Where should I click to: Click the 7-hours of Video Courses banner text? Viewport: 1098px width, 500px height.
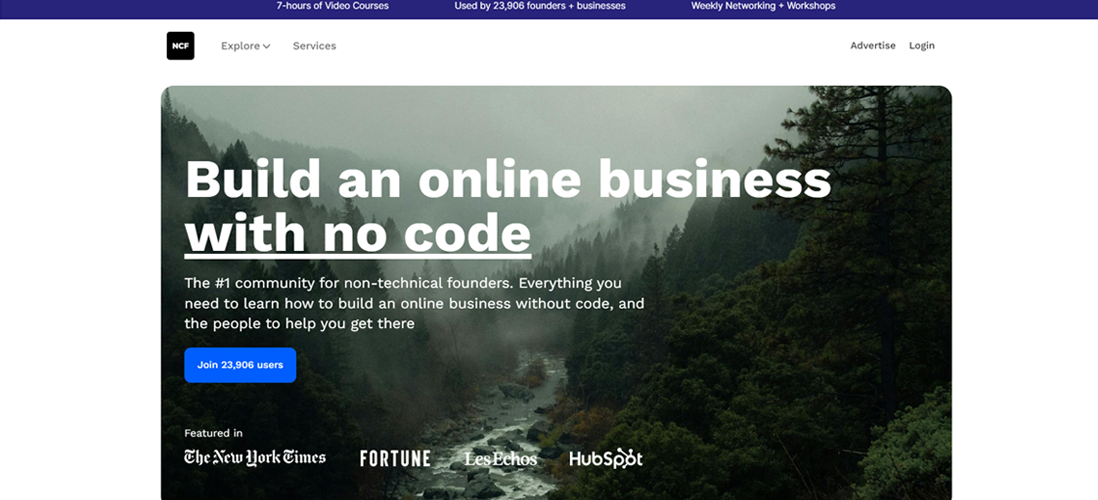tap(333, 6)
